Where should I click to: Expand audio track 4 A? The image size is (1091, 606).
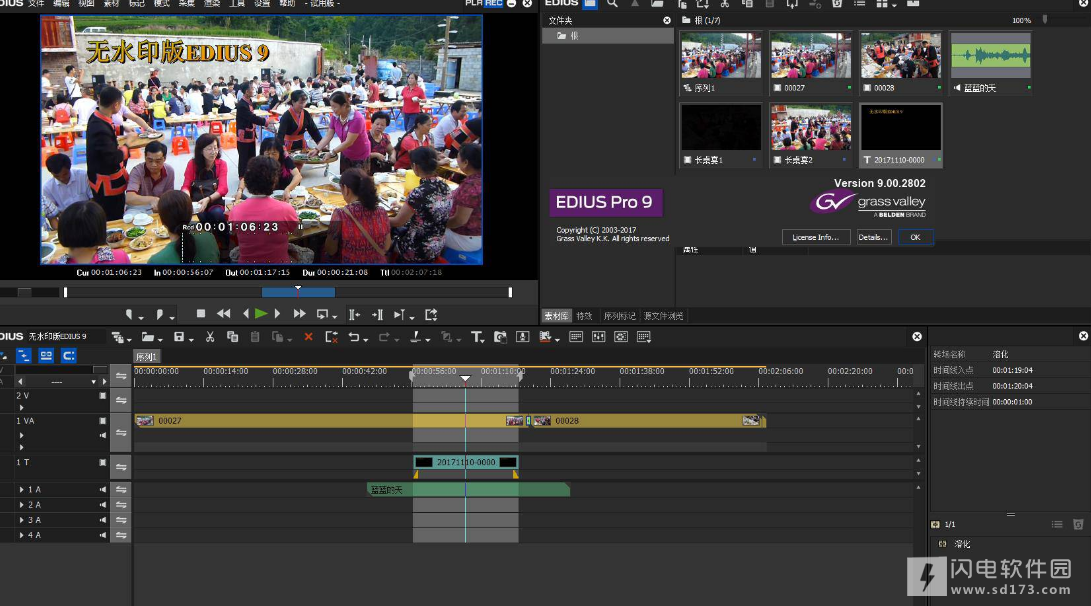(22, 536)
